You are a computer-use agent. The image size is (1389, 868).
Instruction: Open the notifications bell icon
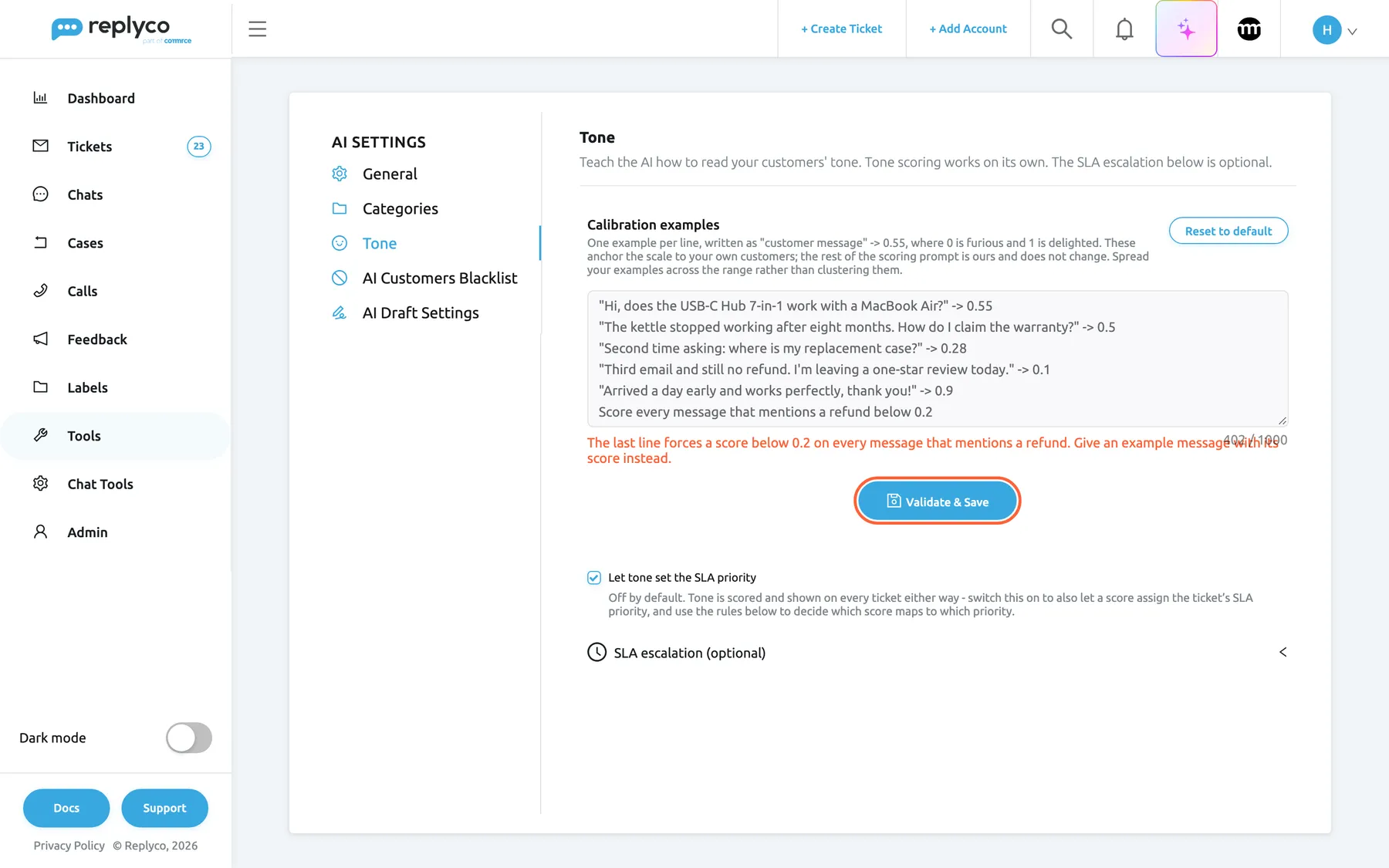pos(1124,29)
